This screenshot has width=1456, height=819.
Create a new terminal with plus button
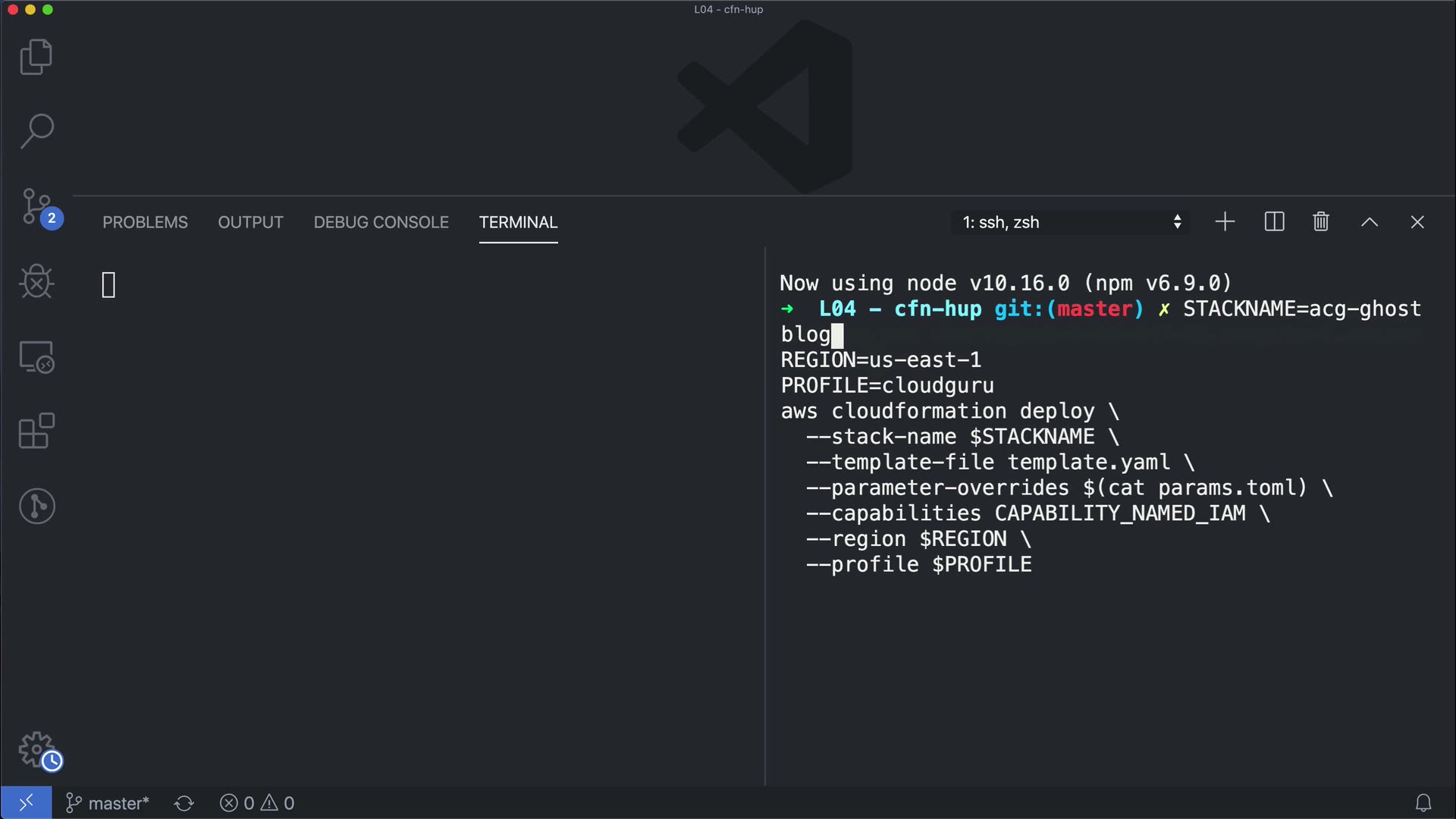1225,222
